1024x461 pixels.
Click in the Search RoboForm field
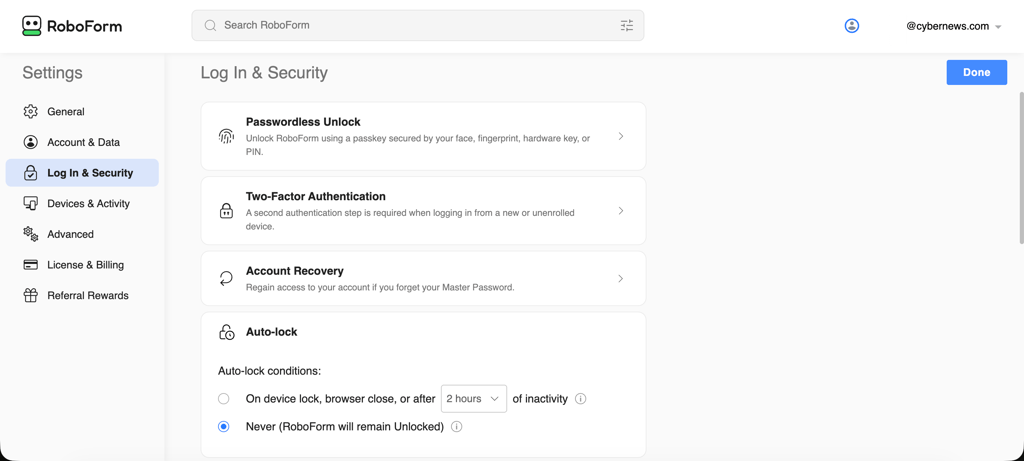point(418,25)
